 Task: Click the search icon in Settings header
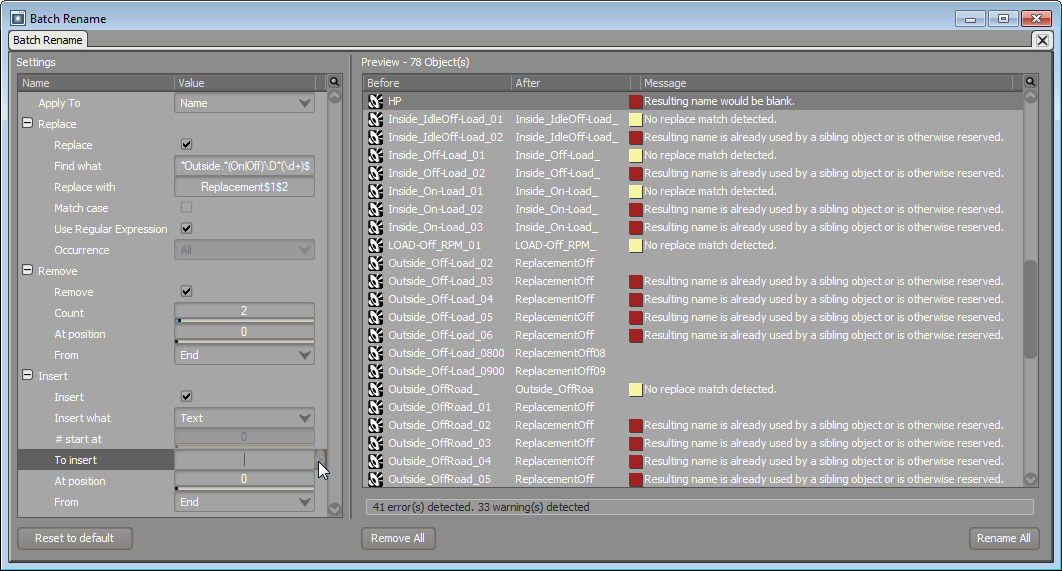pos(334,83)
